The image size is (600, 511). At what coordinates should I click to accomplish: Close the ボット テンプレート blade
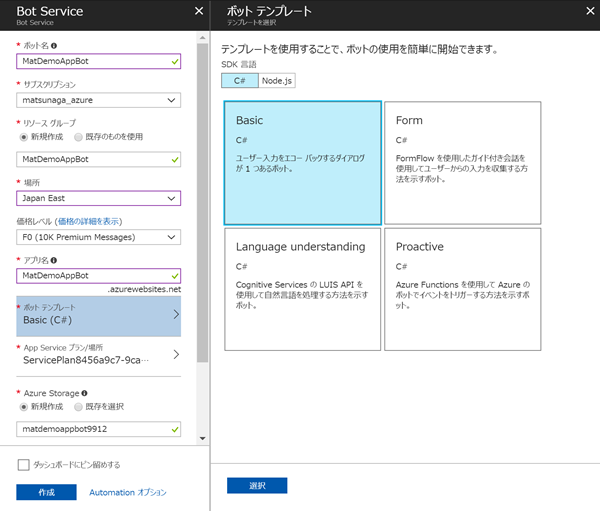(590, 11)
